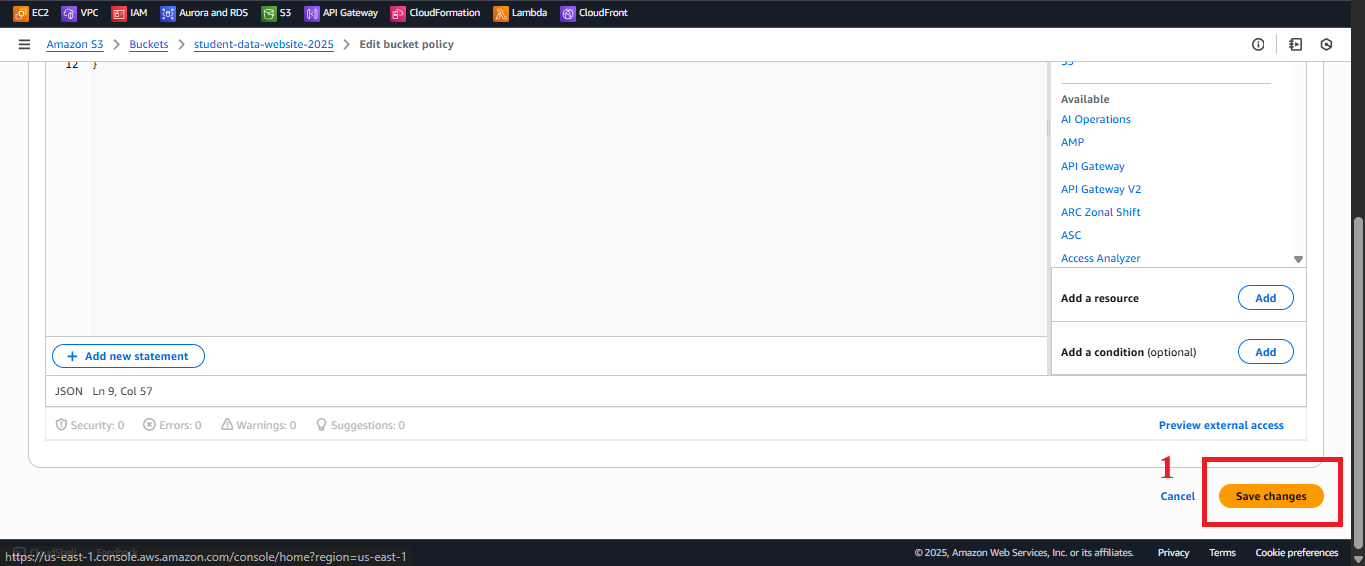The image size is (1365, 566).
Task: Click the Ln 9, Col 57 status text
Action: 122,391
